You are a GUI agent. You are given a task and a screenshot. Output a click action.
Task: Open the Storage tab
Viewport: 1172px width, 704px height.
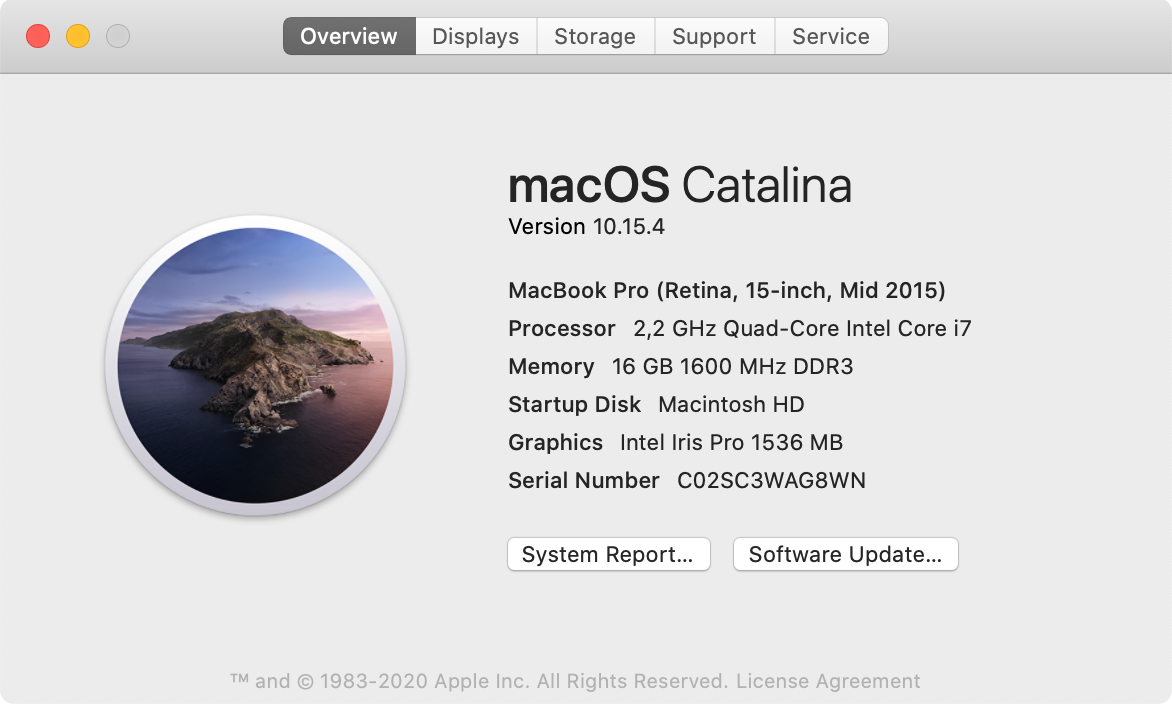tap(595, 36)
